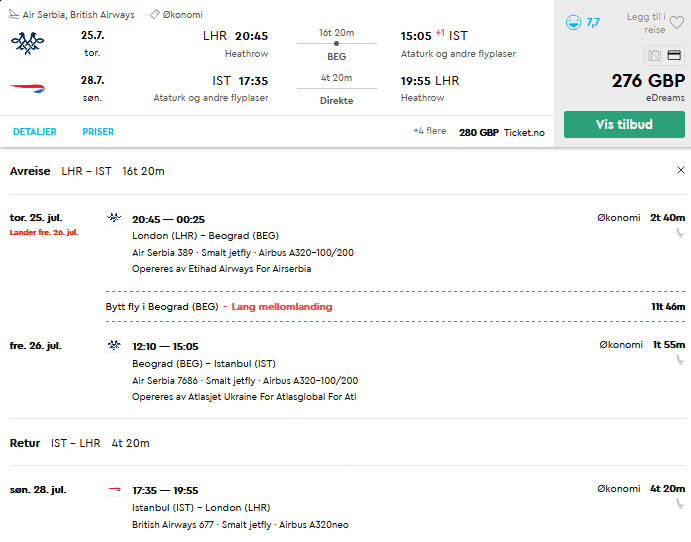Image resolution: width=691 pixels, height=542 pixels.
Task: Add trip to favorites with heart icon
Action: (x=677, y=22)
